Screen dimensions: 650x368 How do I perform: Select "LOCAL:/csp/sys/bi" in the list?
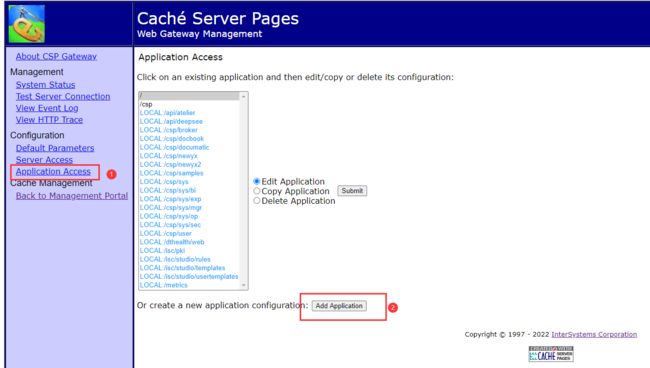point(189,190)
